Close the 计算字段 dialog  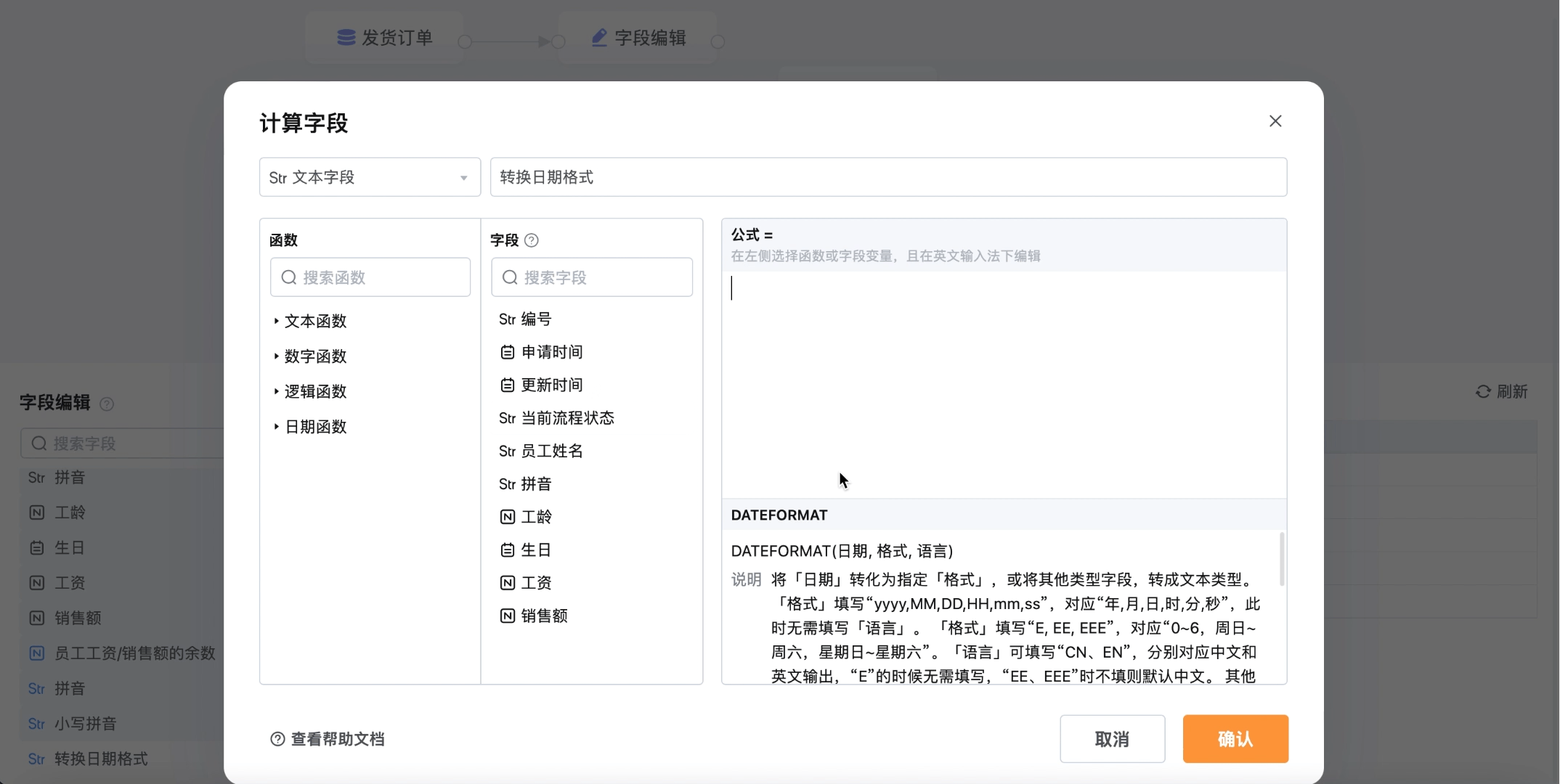click(1275, 121)
